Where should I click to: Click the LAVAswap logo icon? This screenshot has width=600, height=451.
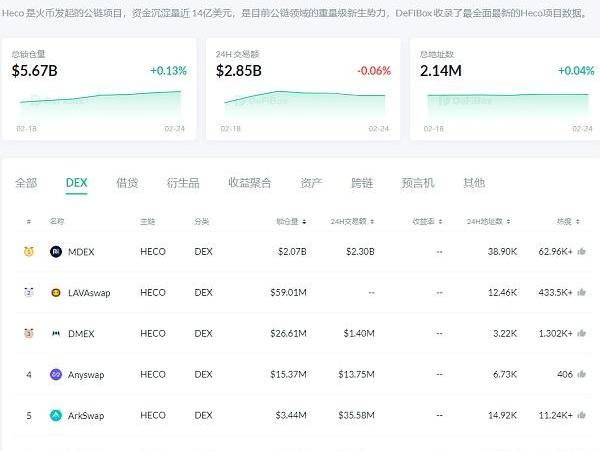coord(56,293)
